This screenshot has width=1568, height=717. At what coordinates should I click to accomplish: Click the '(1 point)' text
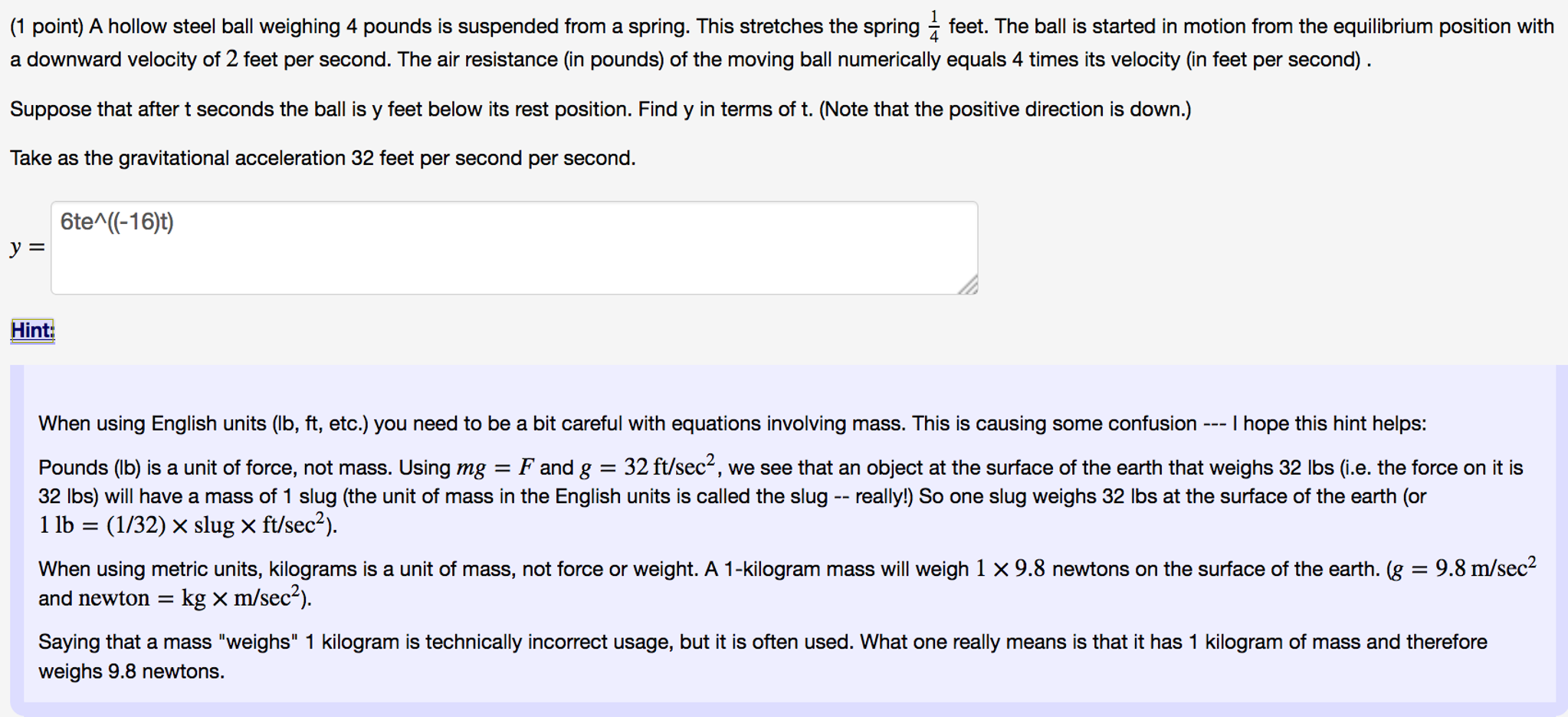46,27
